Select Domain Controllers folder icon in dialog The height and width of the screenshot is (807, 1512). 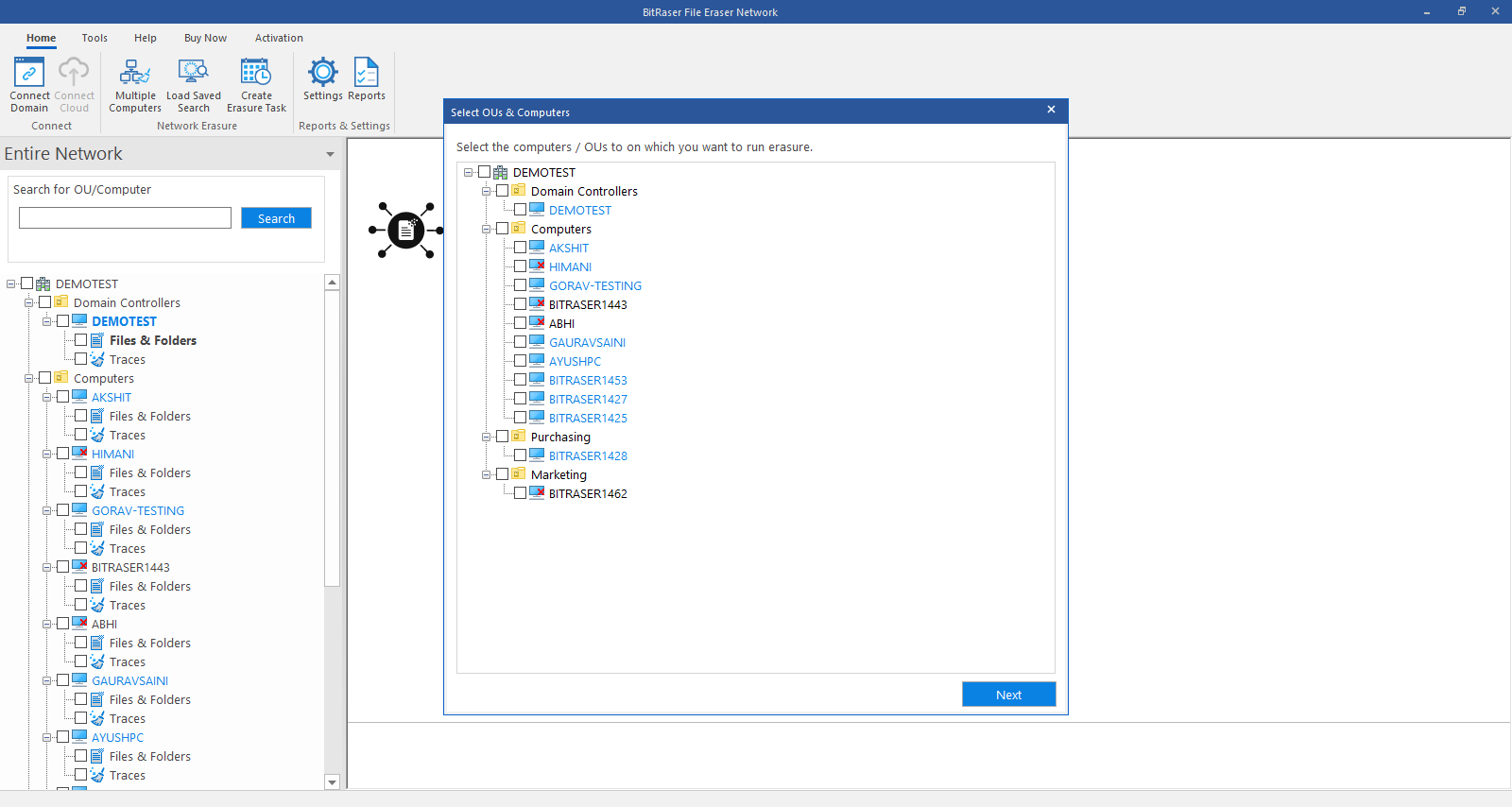(519, 190)
